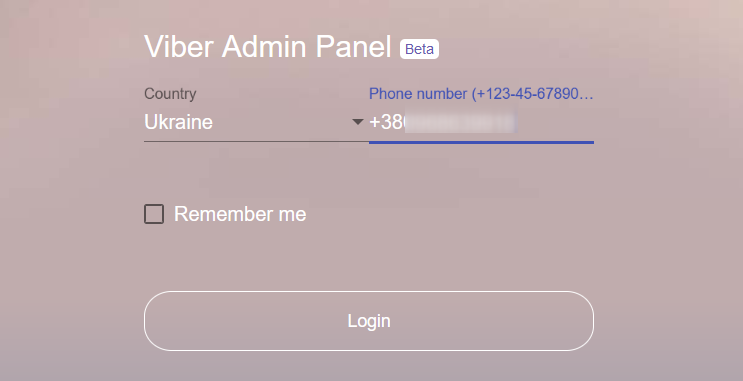Select the word Login inside the button
Screen dimensions: 743x381
[369, 321]
